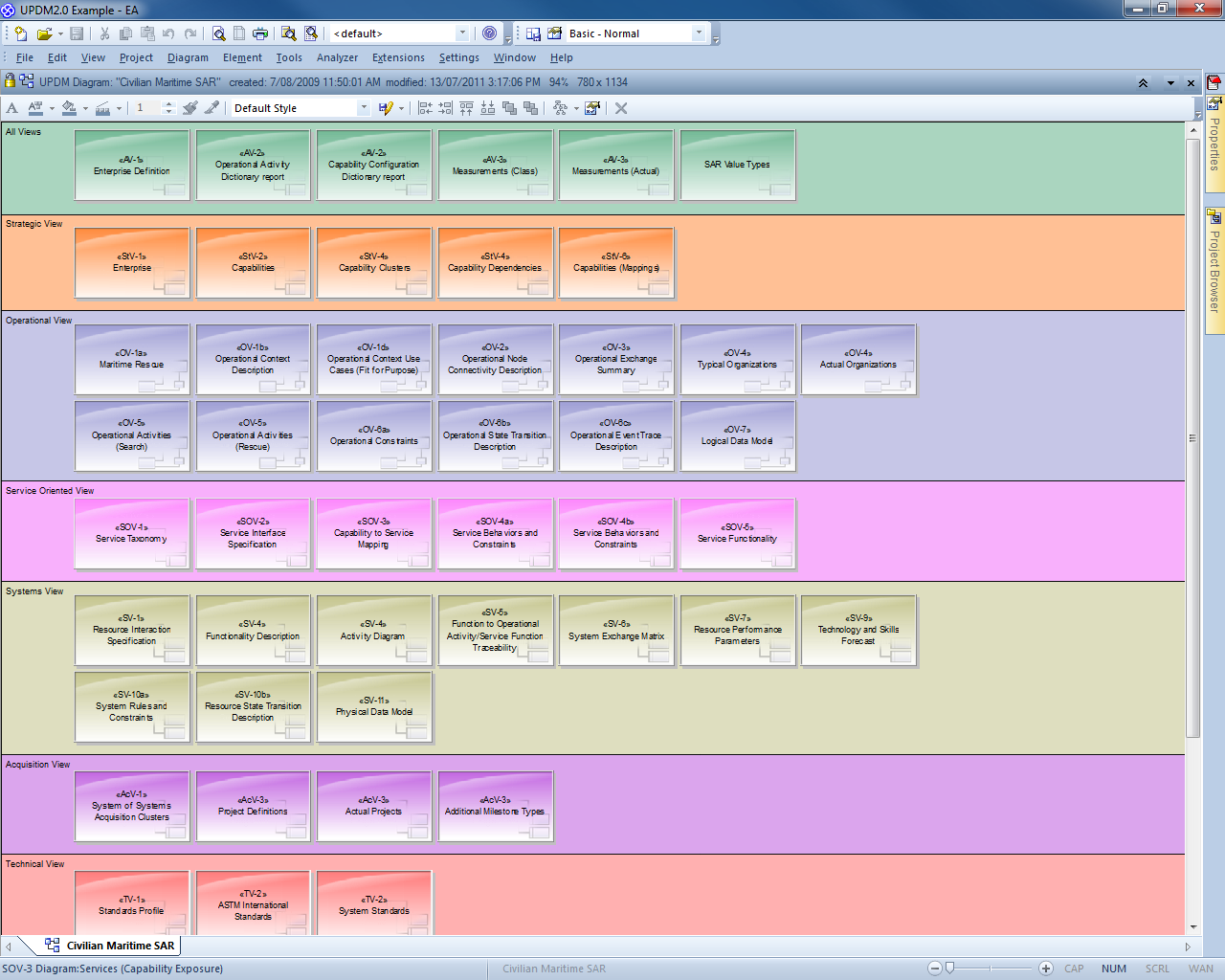Screen dimensions: 1225x980
Task: Click the text font 'A' icon
Action: (x=12, y=108)
